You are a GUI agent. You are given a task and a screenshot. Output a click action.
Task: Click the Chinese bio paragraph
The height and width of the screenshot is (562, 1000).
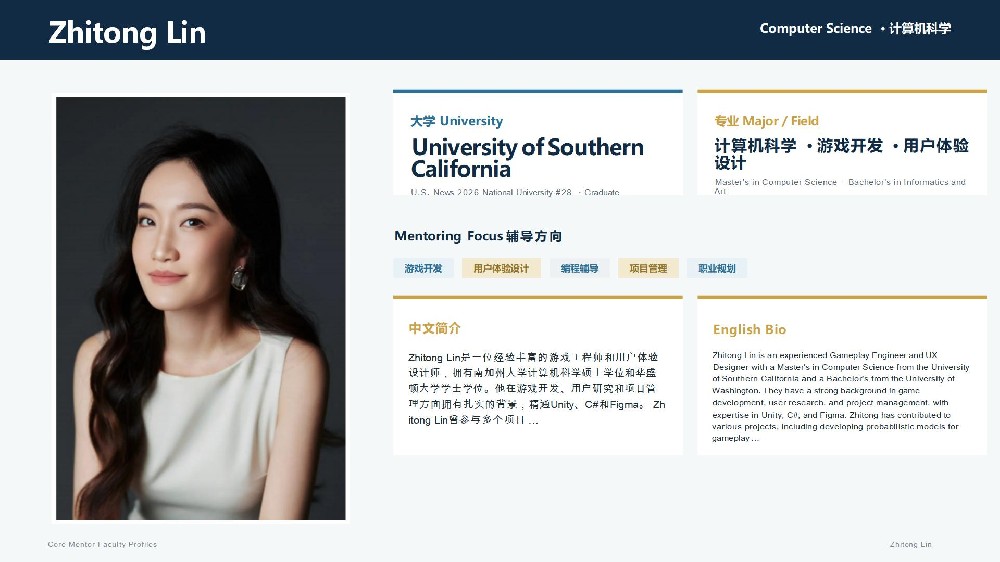coord(536,388)
